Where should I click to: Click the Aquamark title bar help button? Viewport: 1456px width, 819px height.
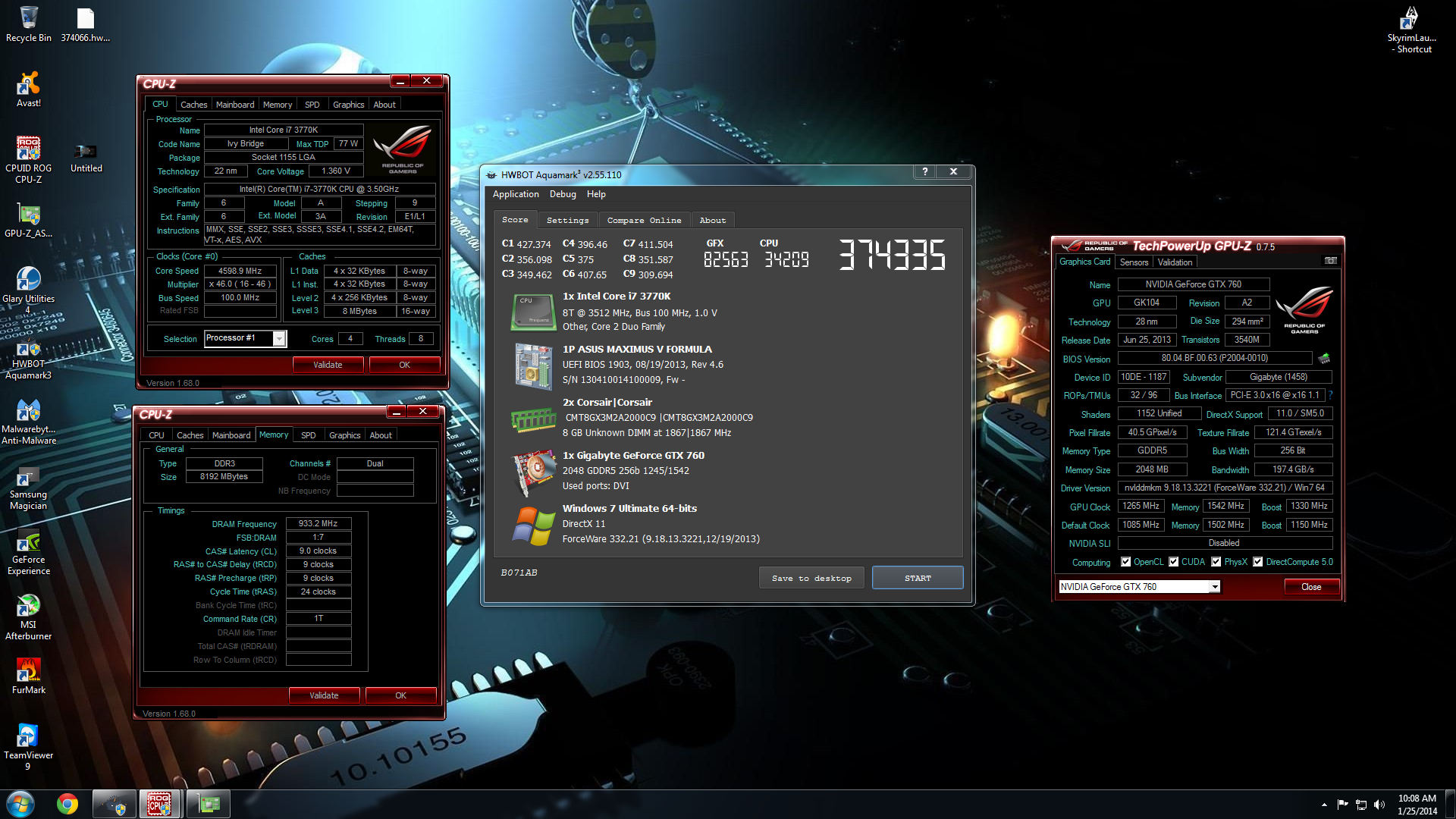pyautogui.click(x=924, y=172)
